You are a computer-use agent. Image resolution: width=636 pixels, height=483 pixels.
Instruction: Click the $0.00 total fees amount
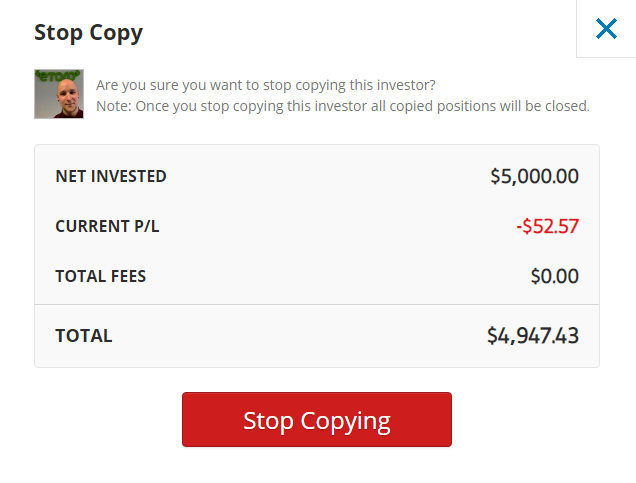click(x=554, y=276)
